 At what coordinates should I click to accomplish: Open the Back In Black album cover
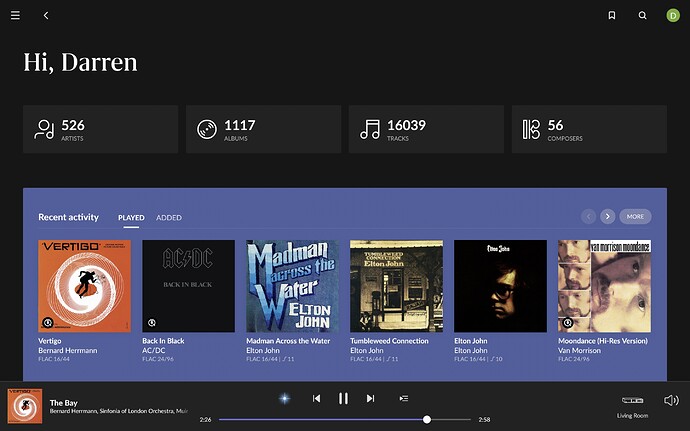tap(188, 286)
